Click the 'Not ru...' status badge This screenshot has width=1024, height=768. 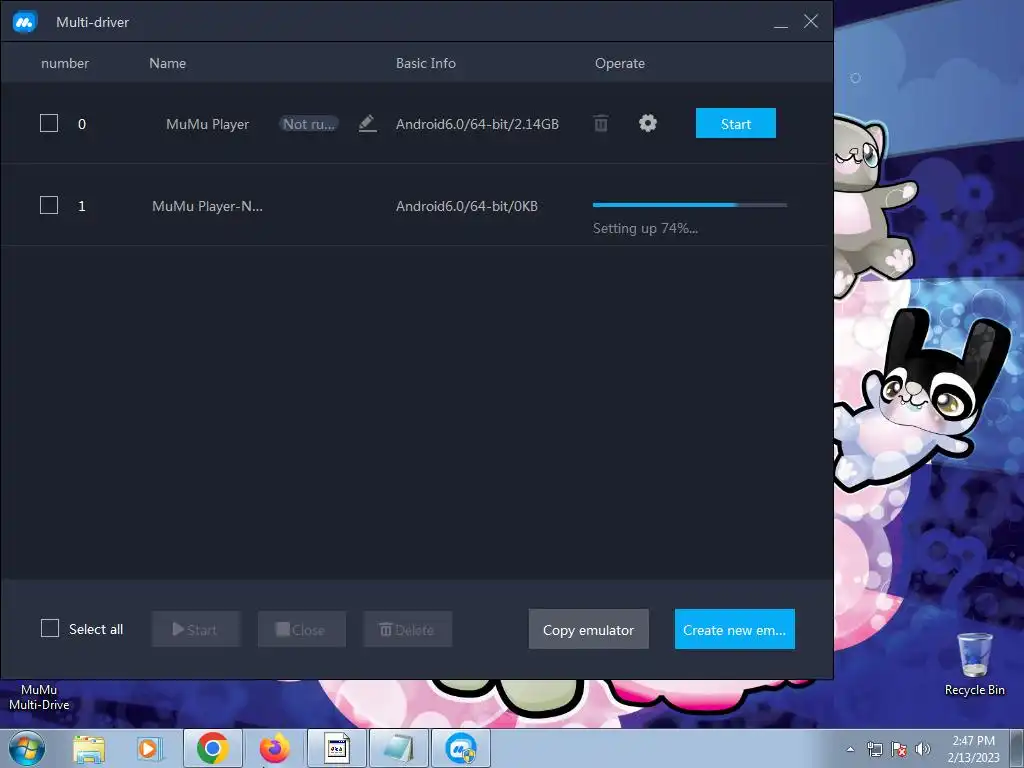(x=309, y=124)
